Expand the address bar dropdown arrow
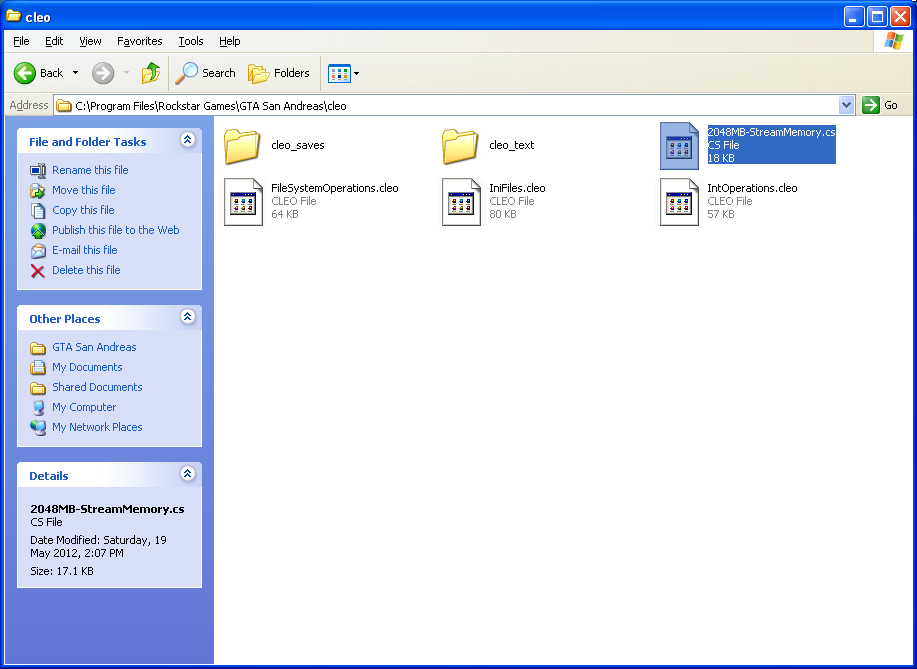 pyautogui.click(x=846, y=105)
